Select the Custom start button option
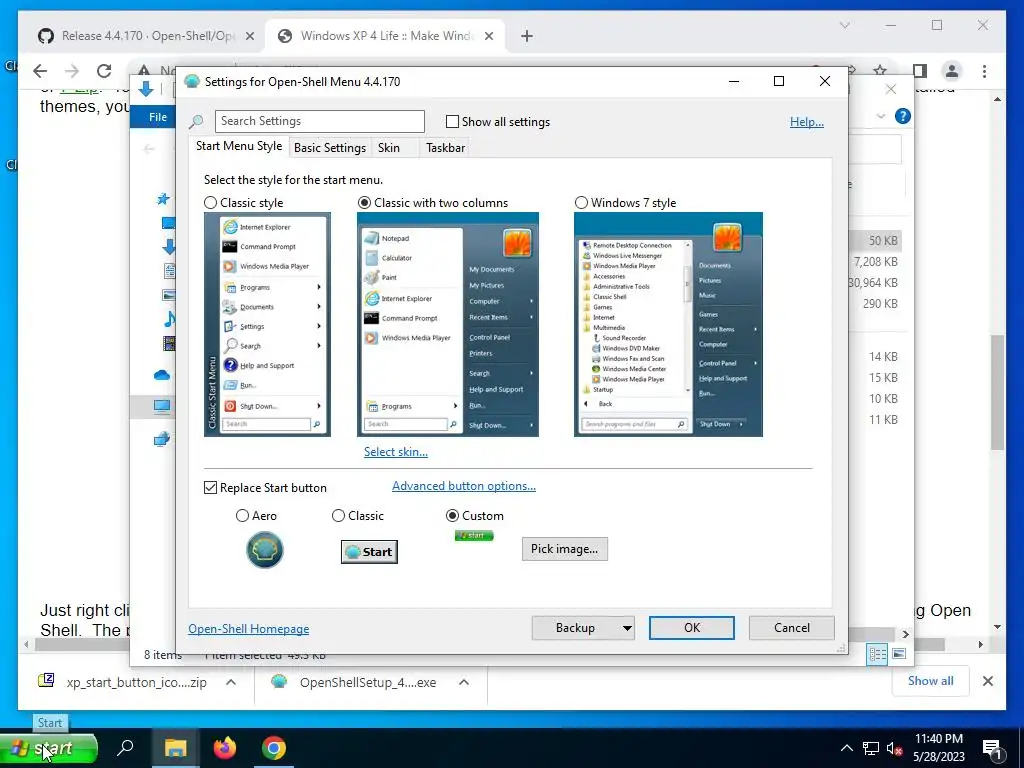This screenshot has width=1024, height=768. (x=452, y=516)
